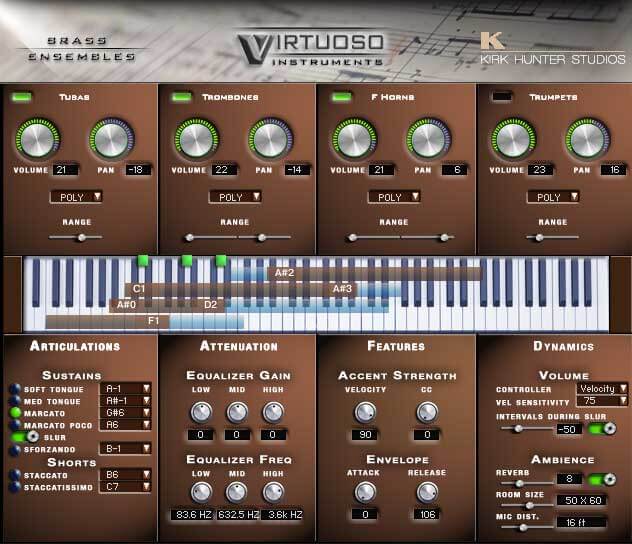This screenshot has width=632, height=544.
Task: Click the Accent Strength velocity knob
Action: point(365,412)
